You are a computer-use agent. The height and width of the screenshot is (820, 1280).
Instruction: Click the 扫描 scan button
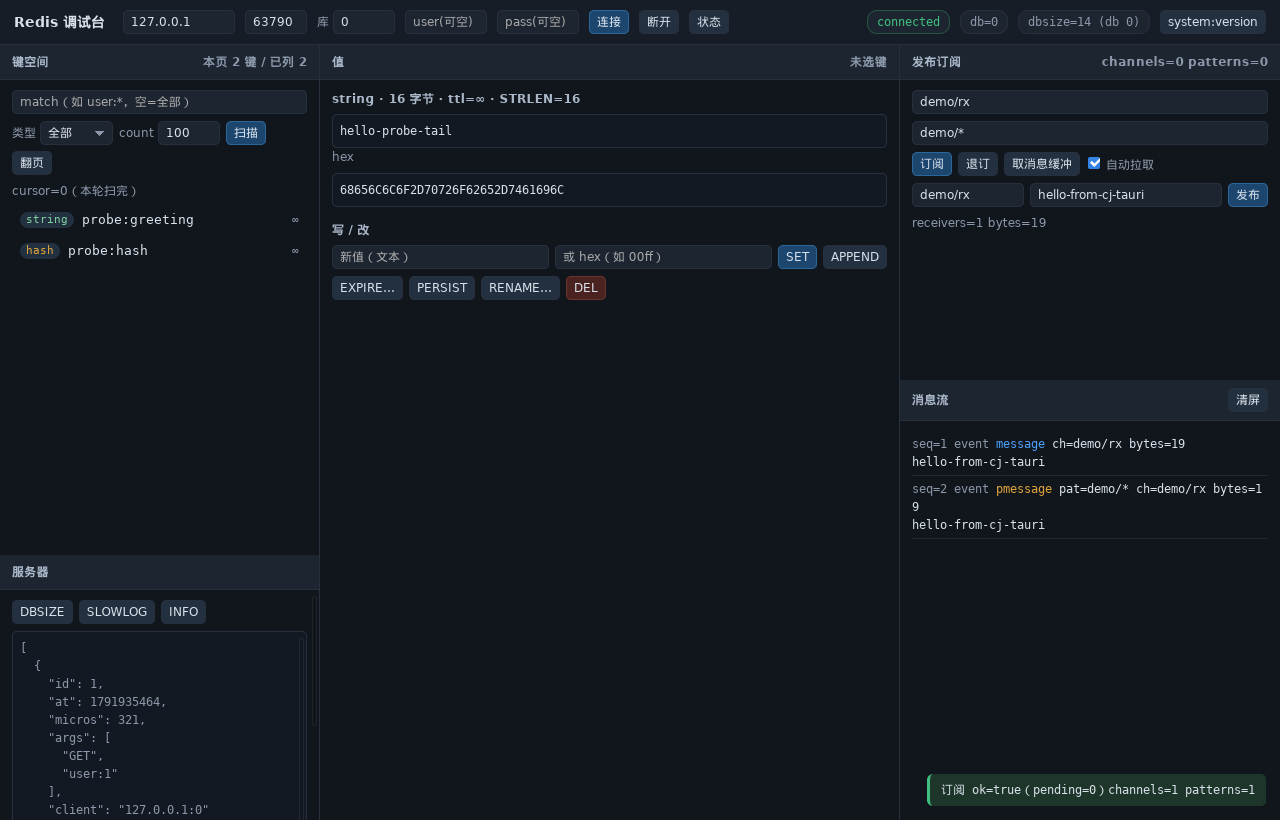[x=246, y=133]
